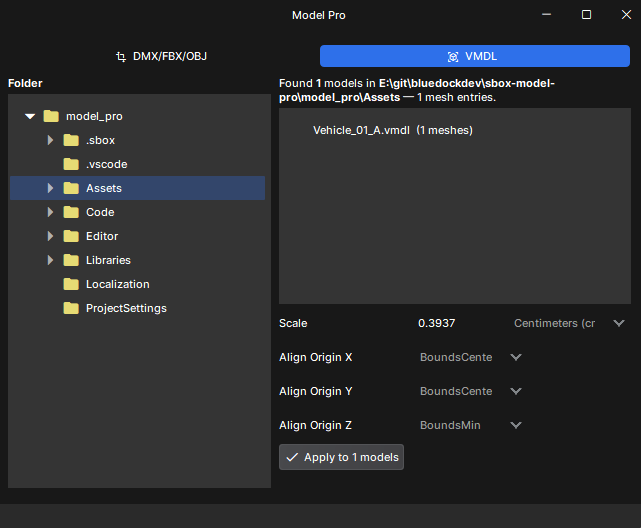Switch to the DMX/FBX/OBJ tab

pyautogui.click(x=161, y=56)
